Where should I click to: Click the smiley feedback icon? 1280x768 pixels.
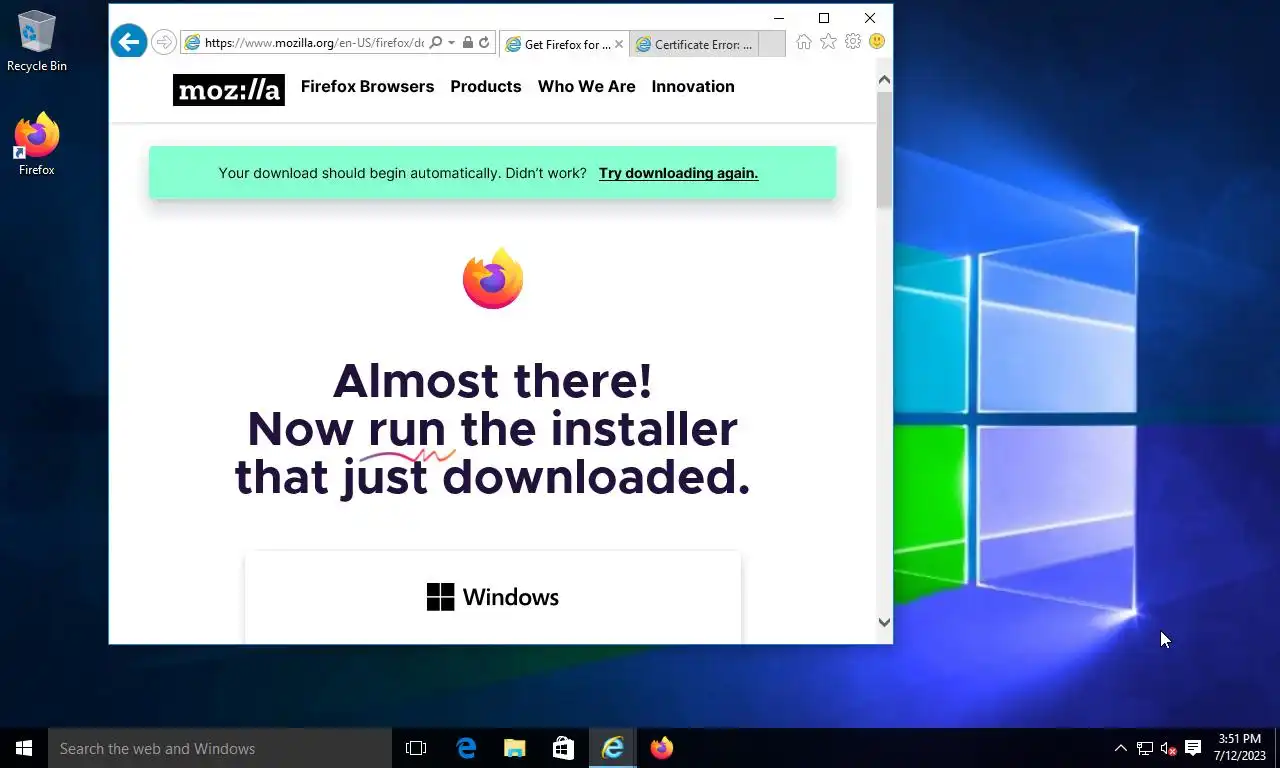877,41
